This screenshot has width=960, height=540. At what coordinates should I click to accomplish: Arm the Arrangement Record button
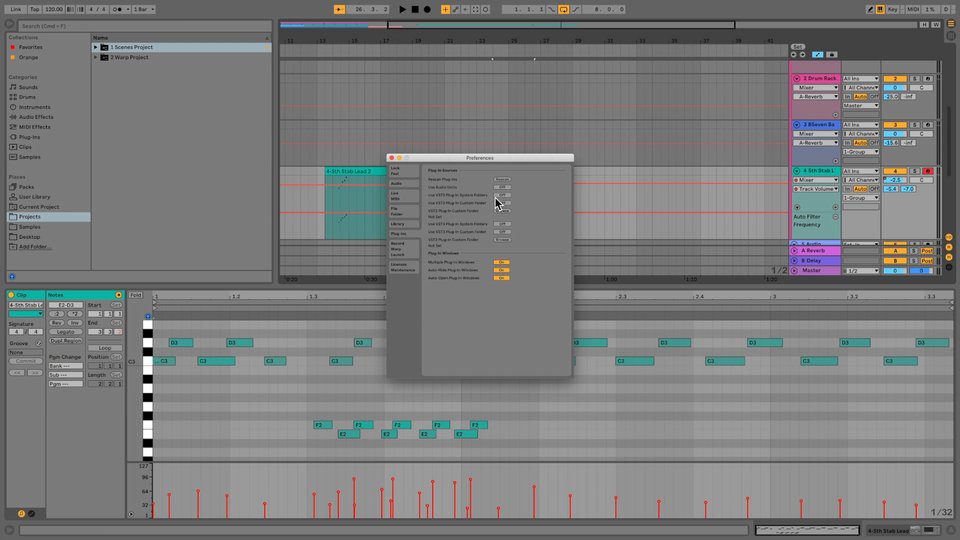click(x=427, y=9)
